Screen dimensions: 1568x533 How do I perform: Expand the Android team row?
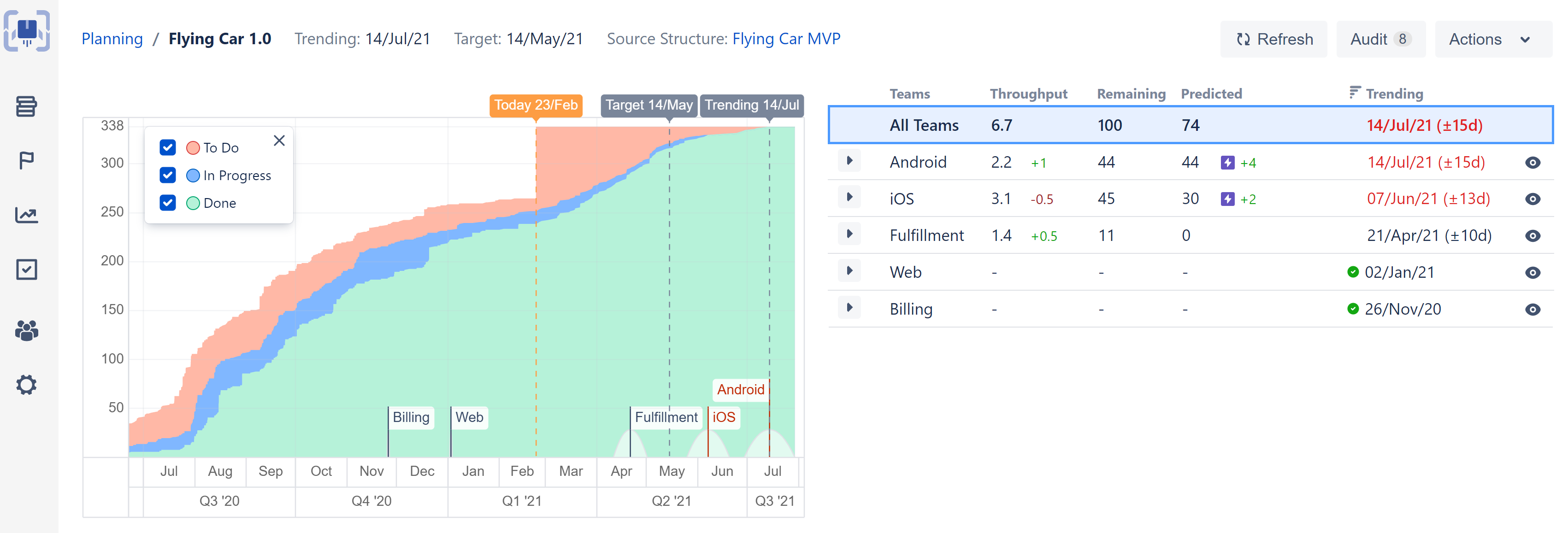(849, 161)
